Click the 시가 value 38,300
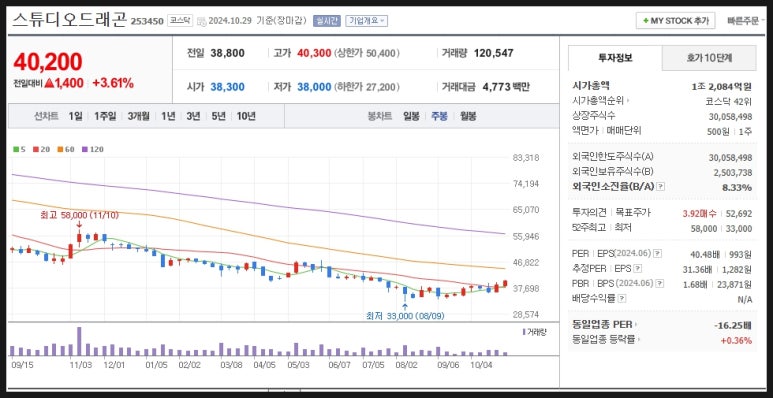Image resolution: width=773 pixels, height=398 pixels. click(227, 87)
